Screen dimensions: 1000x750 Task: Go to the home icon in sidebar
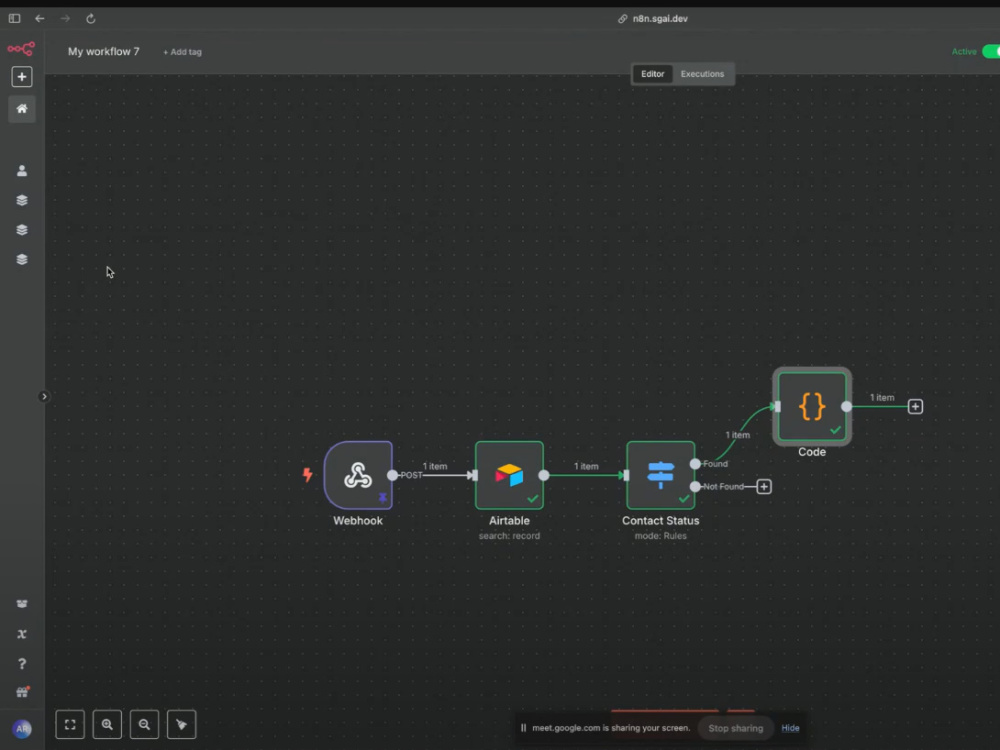(22, 108)
